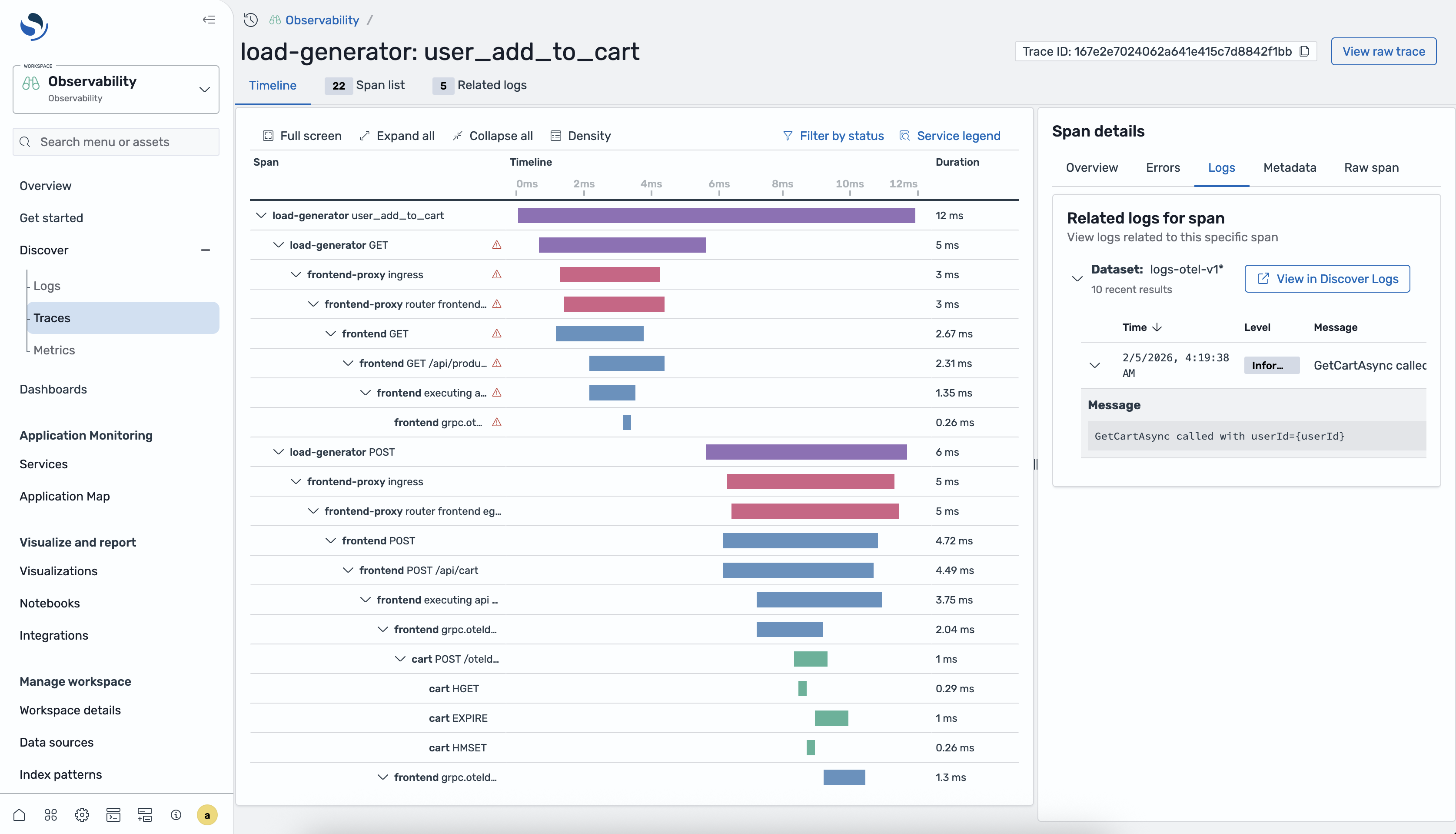Click the Time column sort arrow
Viewport: 1456px width, 834px height.
point(1158,327)
